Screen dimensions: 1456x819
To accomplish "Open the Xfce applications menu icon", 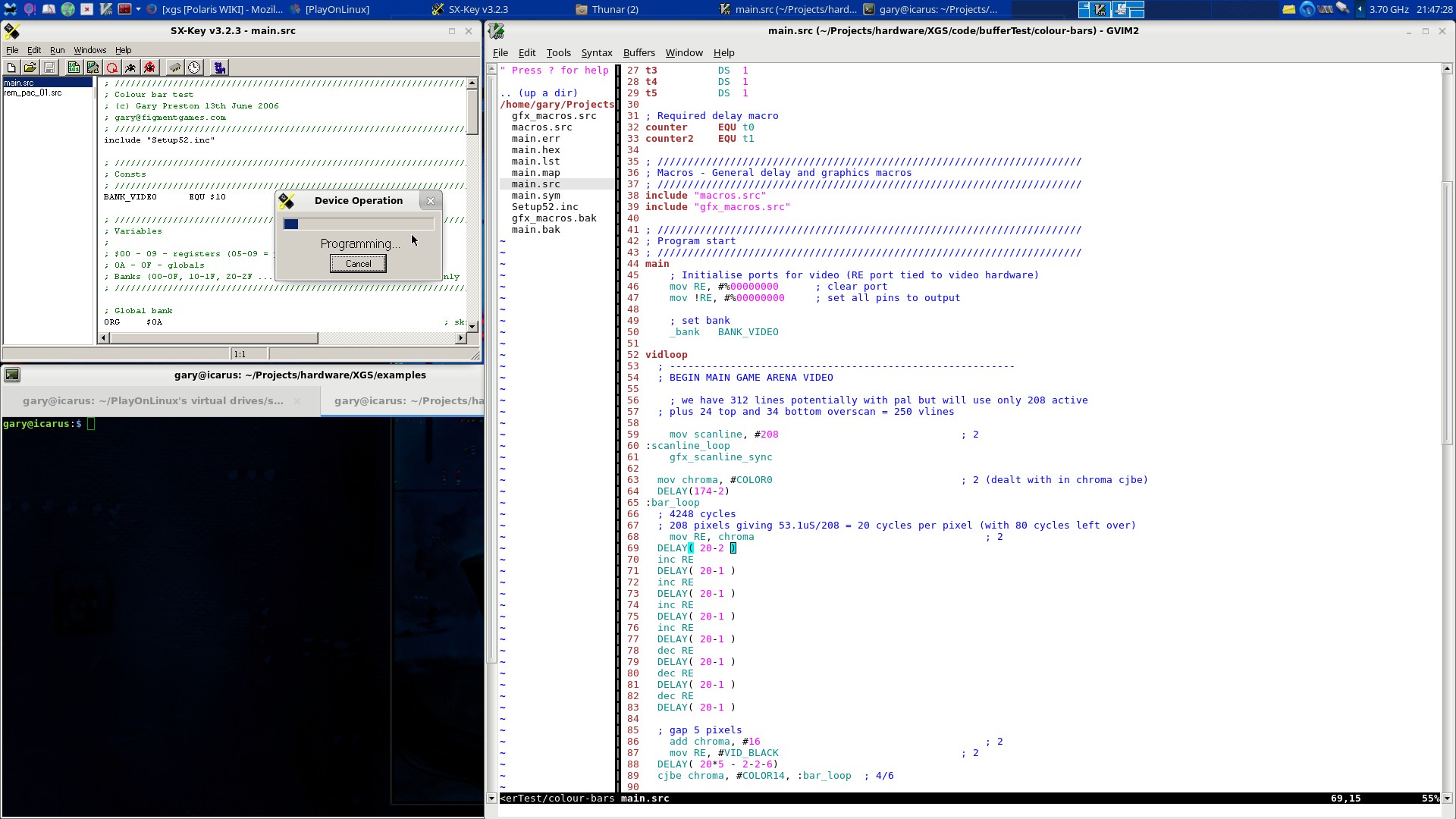I will (x=10, y=9).
